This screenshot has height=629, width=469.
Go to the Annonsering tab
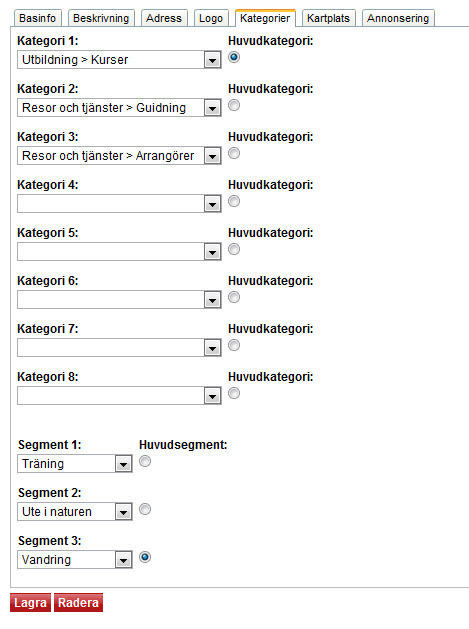click(x=398, y=18)
